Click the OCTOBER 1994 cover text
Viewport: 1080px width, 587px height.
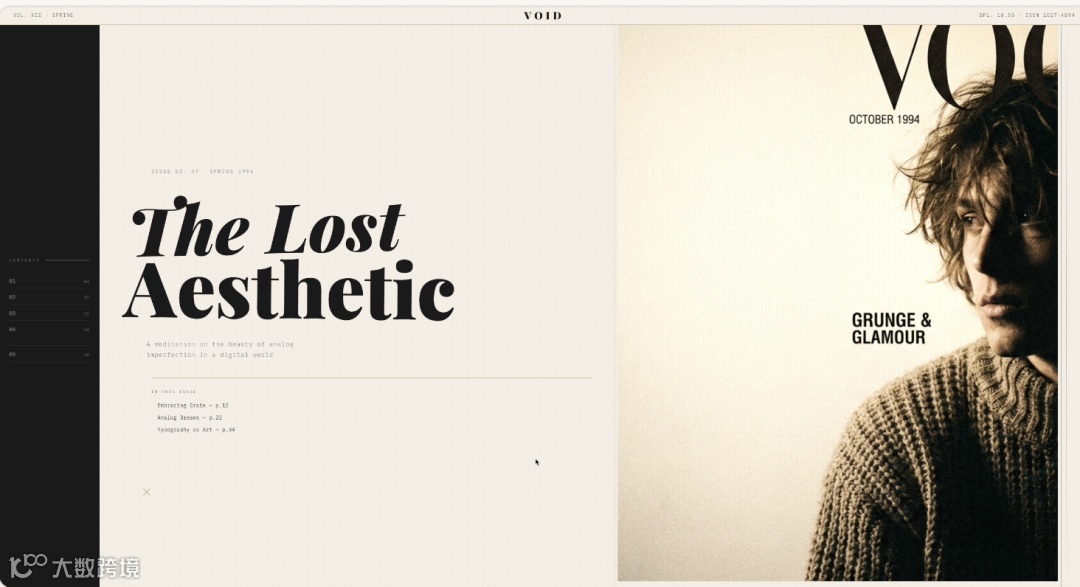point(884,119)
